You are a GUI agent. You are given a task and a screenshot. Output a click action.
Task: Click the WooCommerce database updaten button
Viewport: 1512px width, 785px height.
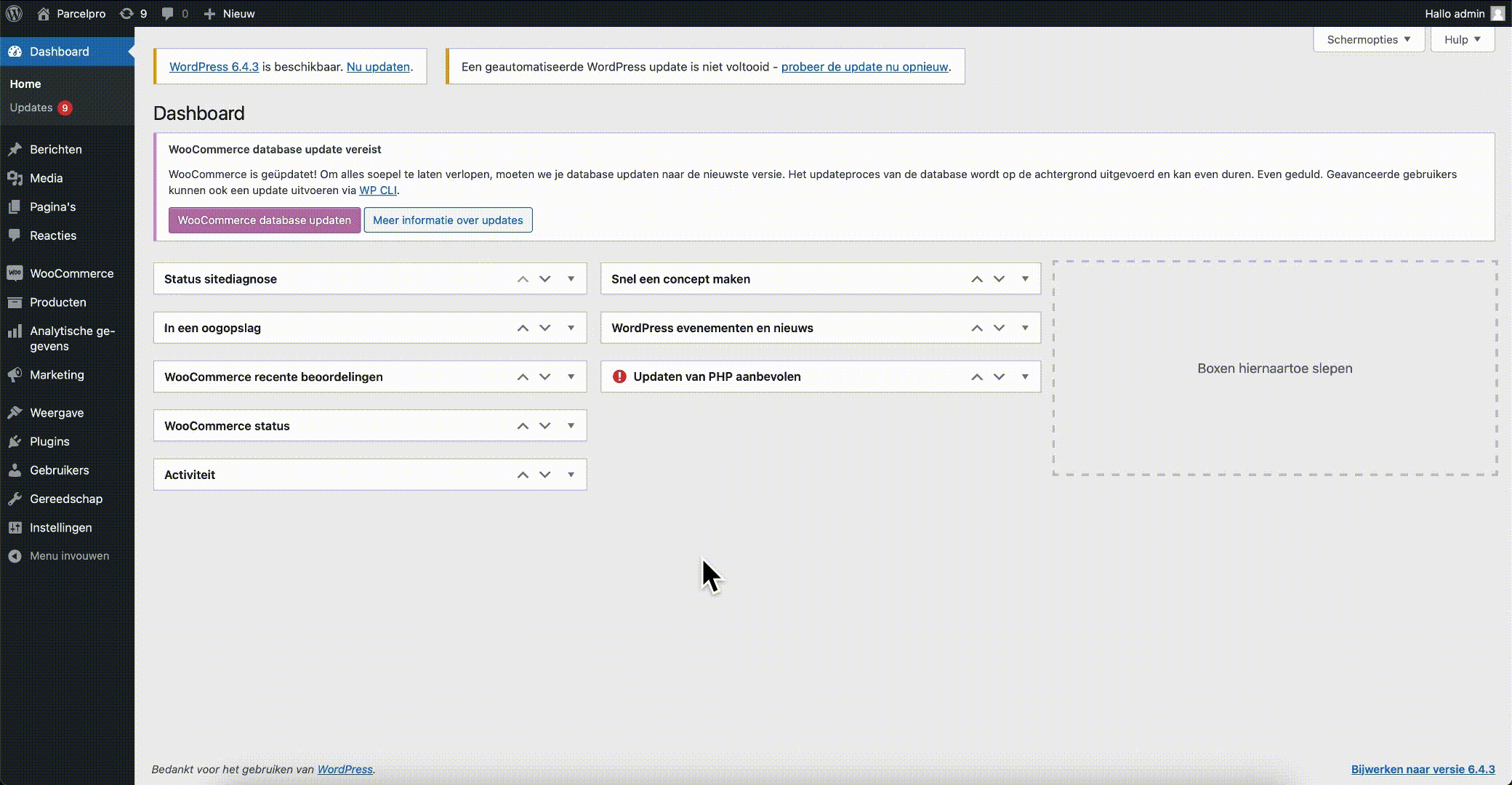[x=265, y=220]
